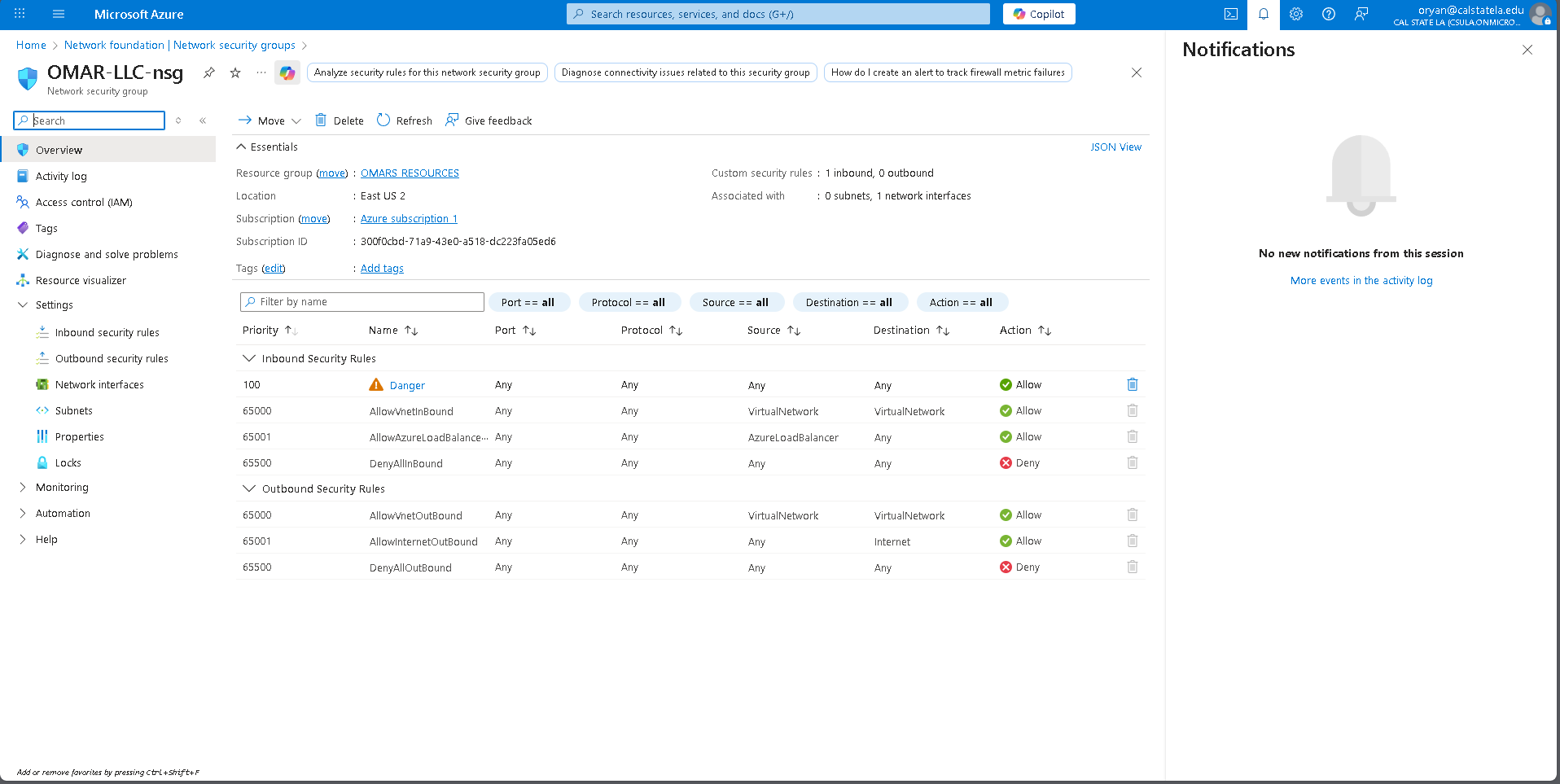The width and height of the screenshot is (1560, 784).
Task: Open the Move dropdown
Action: [269, 120]
